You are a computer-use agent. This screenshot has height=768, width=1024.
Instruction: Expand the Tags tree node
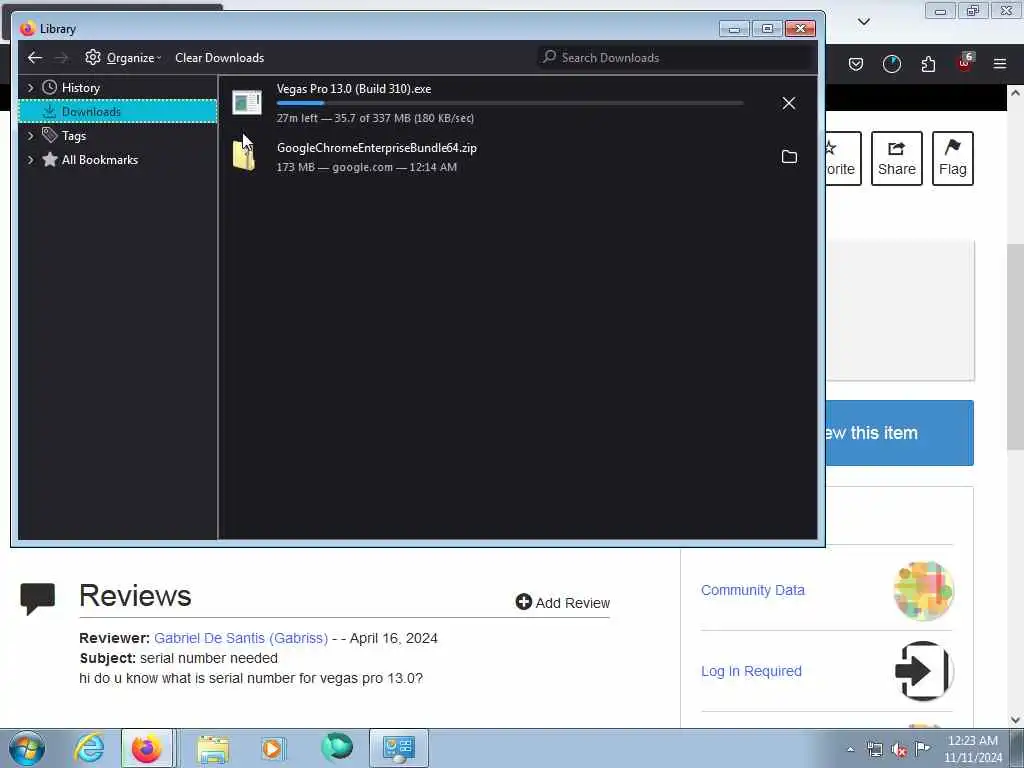[x=30, y=136]
